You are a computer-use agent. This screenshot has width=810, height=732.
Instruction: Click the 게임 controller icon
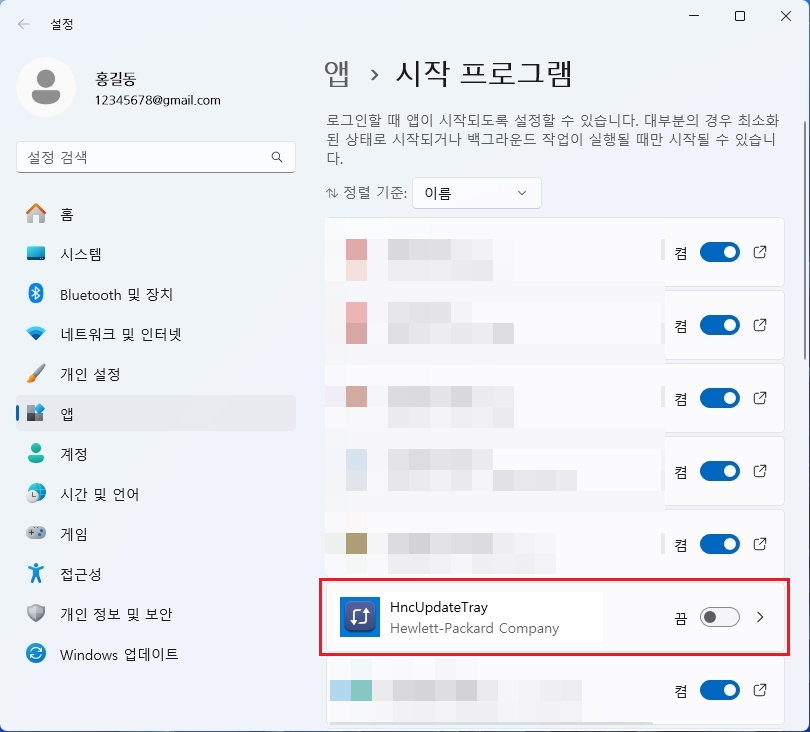[x=36, y=534]
